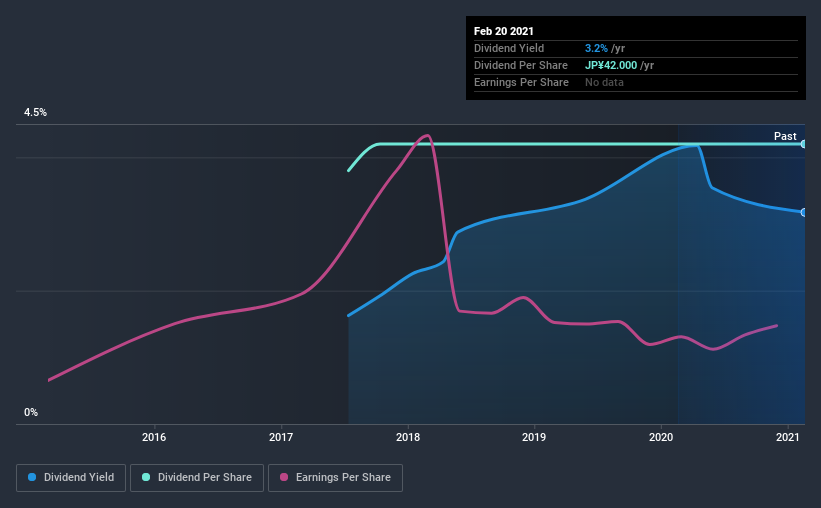Select the 2021 x-axis label
This screenshot has width=821, height=508.
pyautogui.click(x=787, y=437)
